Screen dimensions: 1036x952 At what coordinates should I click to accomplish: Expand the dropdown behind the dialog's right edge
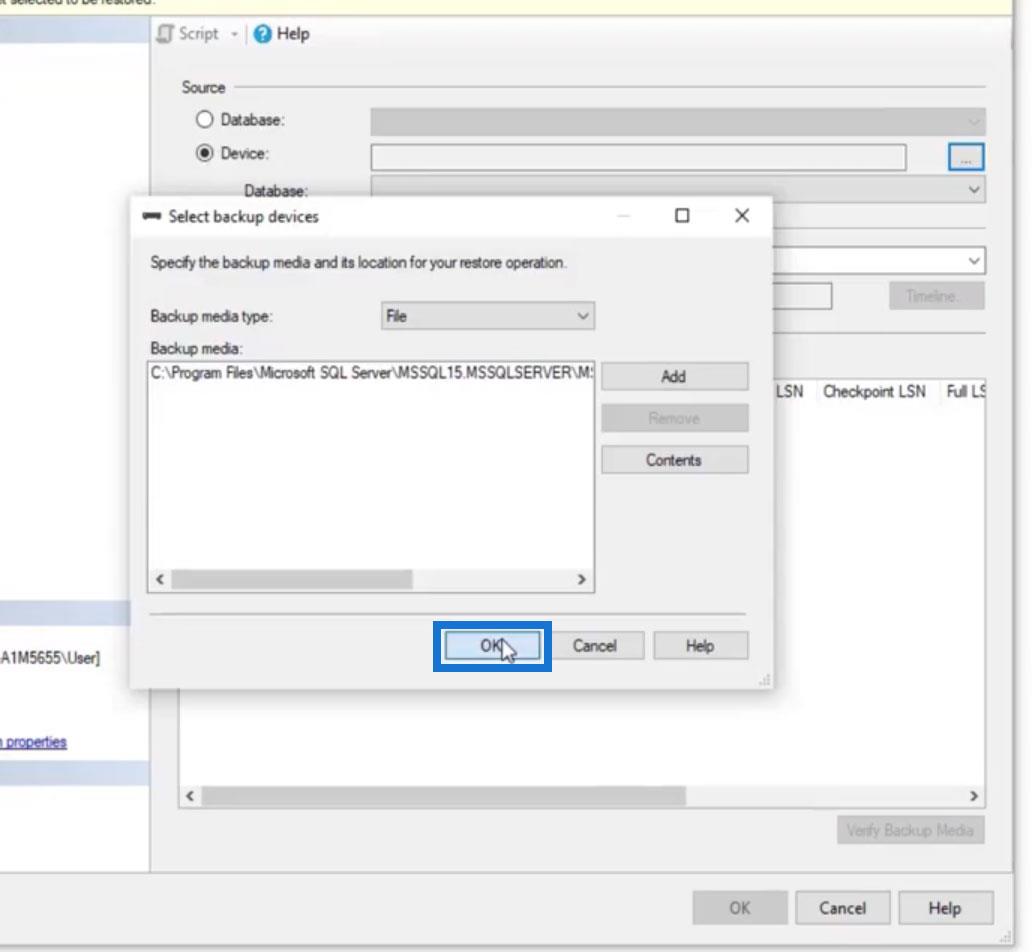tap(974, 260)
